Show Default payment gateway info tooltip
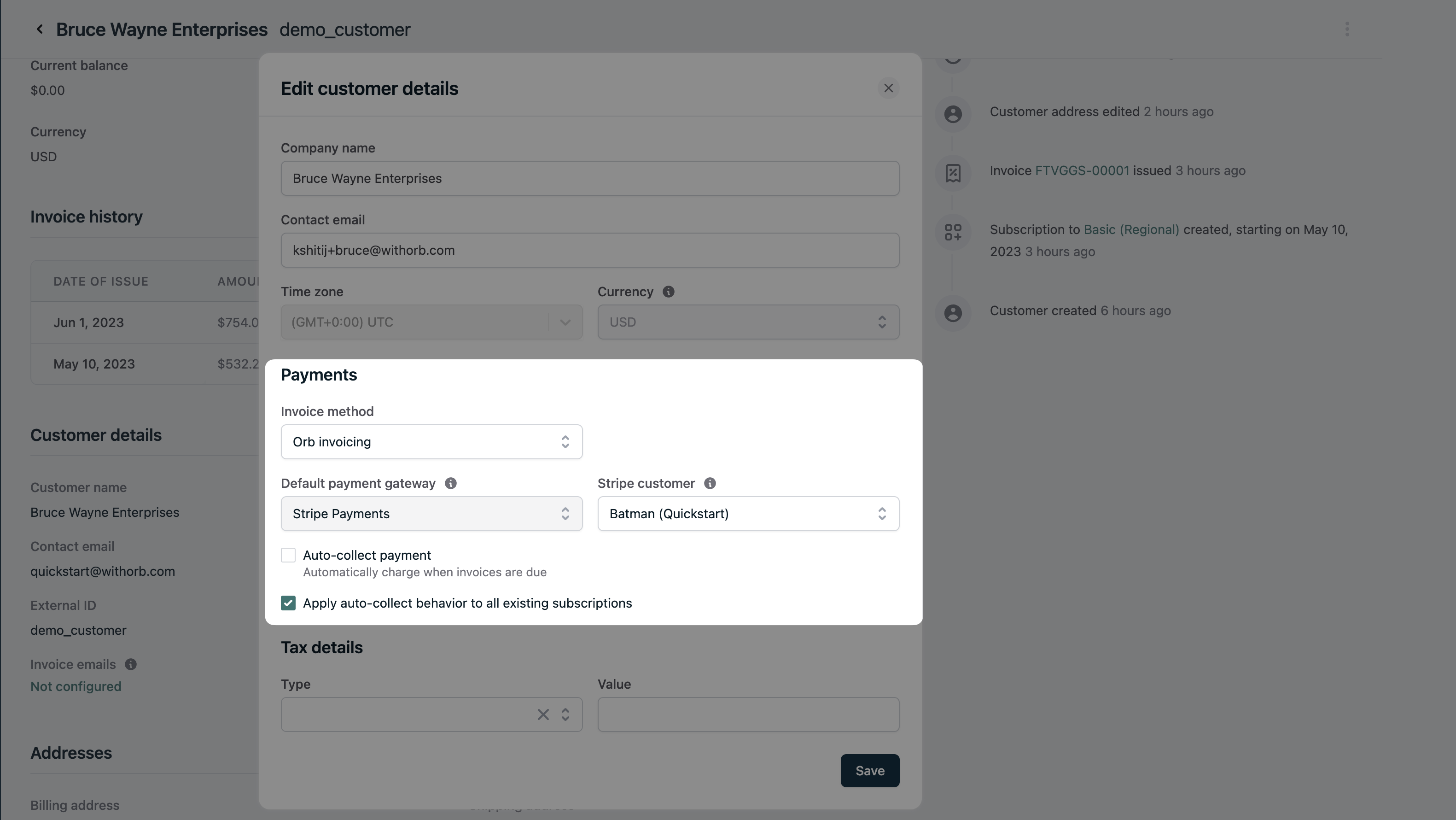Screen dimensions: 1456x820 pos(450,484)
